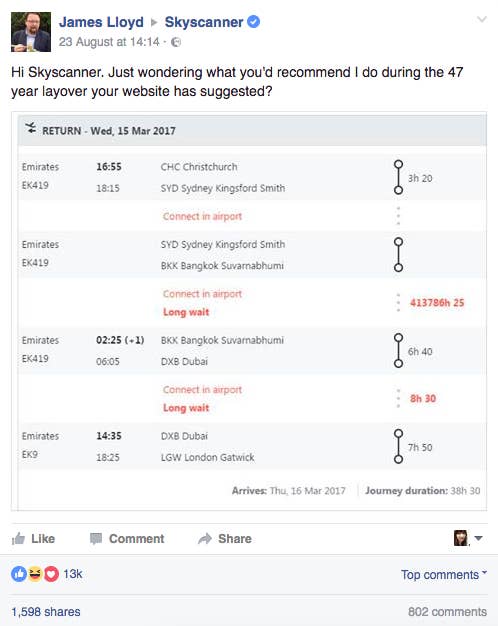Image resolution: width=498 pixels, height=626 pixels.
Task: Click the public globe privacy icon
Action: tap(176, 42)
